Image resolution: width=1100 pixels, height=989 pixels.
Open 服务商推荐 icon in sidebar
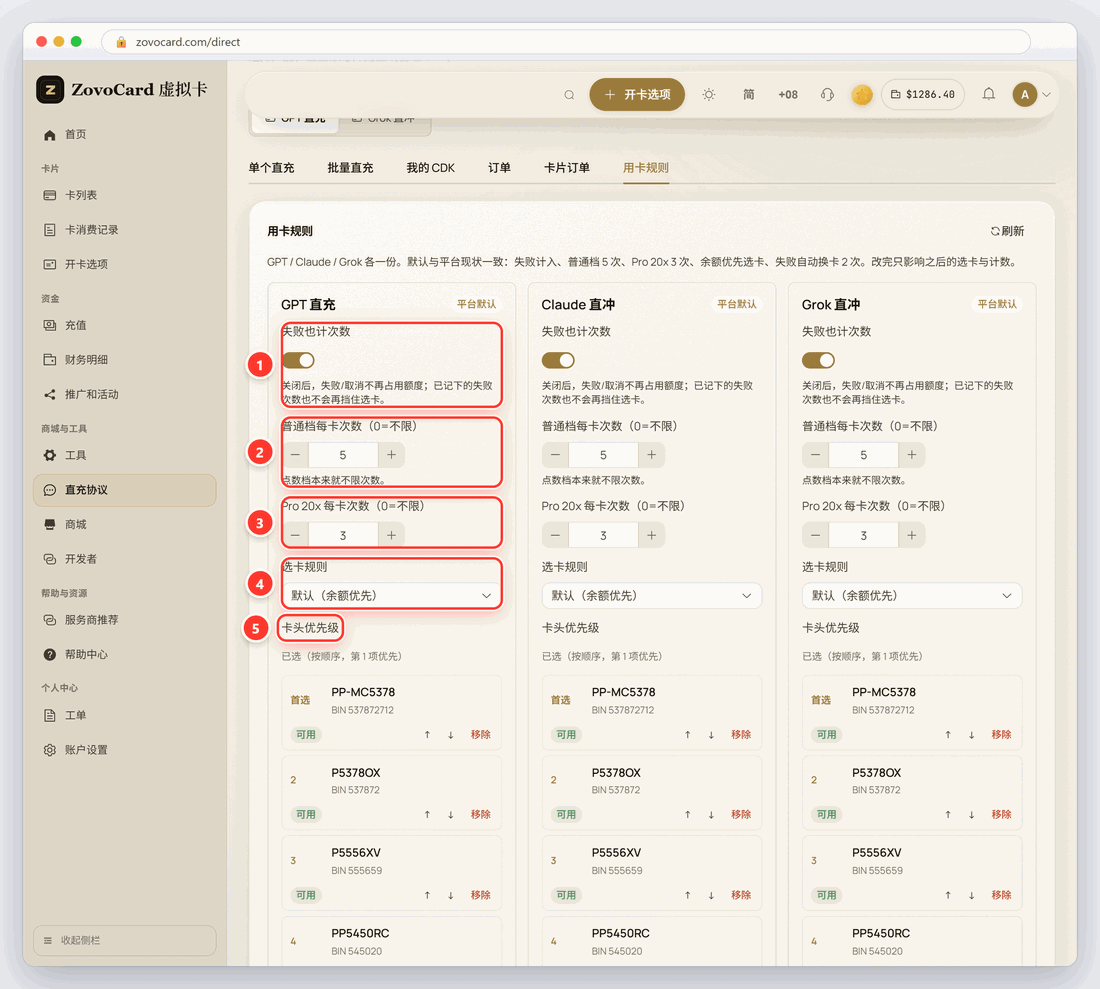click(x=50, y=620)
